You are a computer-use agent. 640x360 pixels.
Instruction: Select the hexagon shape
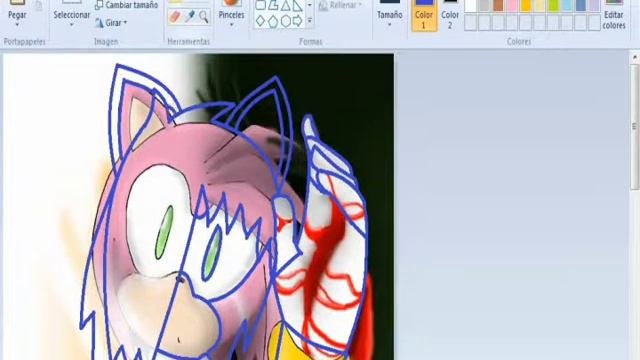[286, 20]
